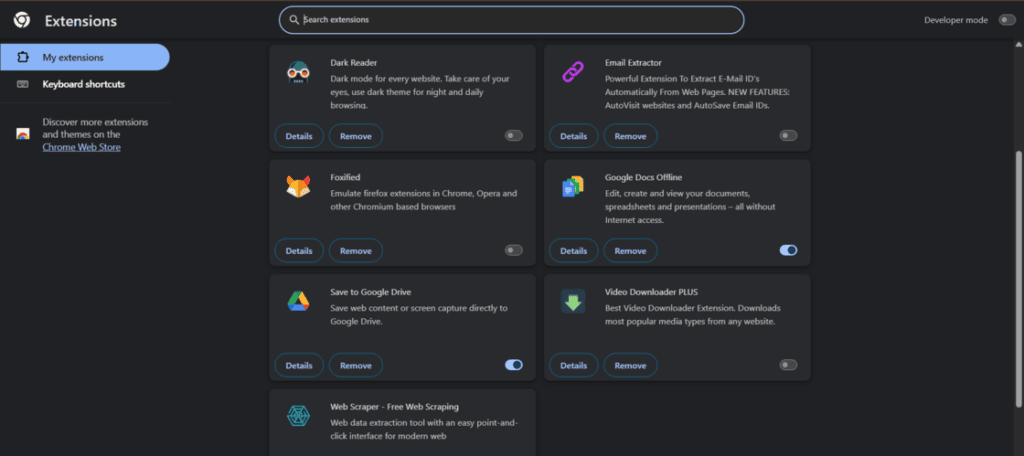The image size is (1024, 456).
Task: Turn on the Foxified extension toggle
Action: click(x=514, y=250)
